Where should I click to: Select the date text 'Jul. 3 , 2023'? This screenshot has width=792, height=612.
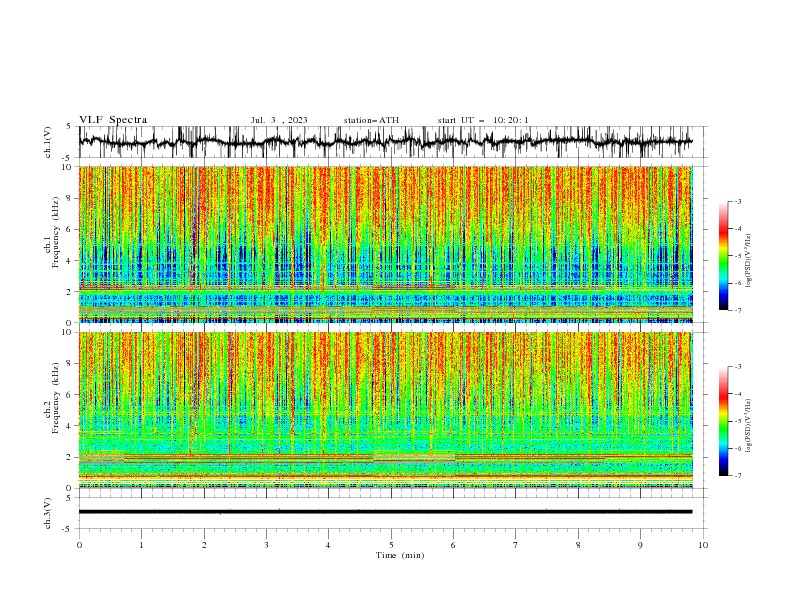(x=279, y=120)
